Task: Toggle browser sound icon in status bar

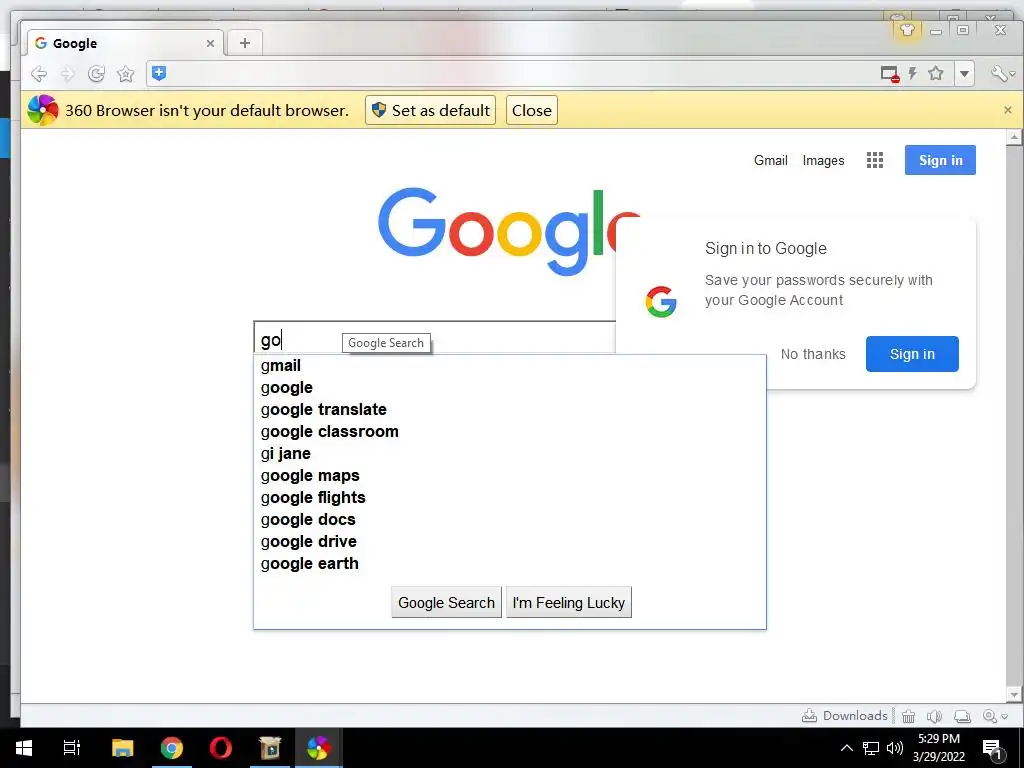Action: point(934,716)
